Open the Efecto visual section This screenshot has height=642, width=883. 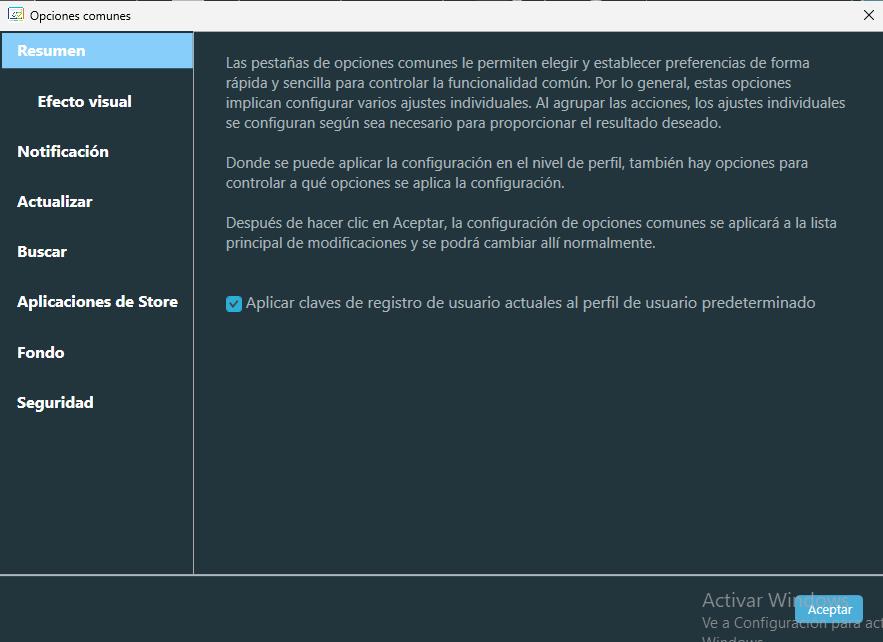85,102
